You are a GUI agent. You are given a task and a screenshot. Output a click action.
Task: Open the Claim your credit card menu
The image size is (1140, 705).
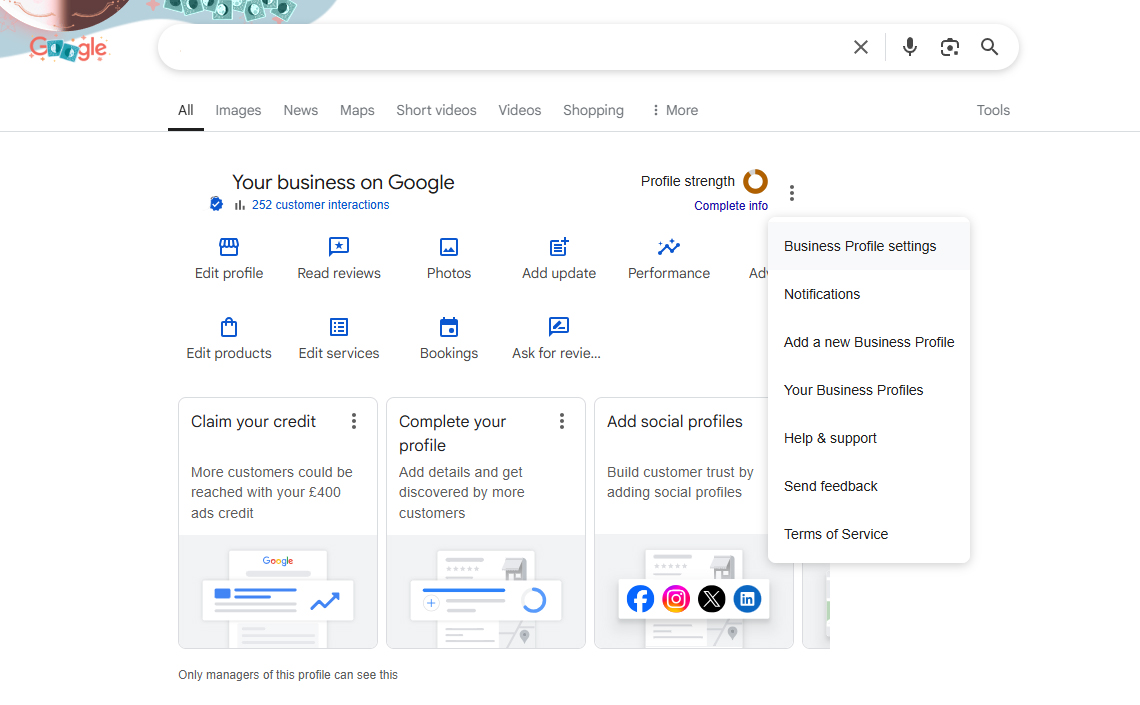[x=354, y=421]
